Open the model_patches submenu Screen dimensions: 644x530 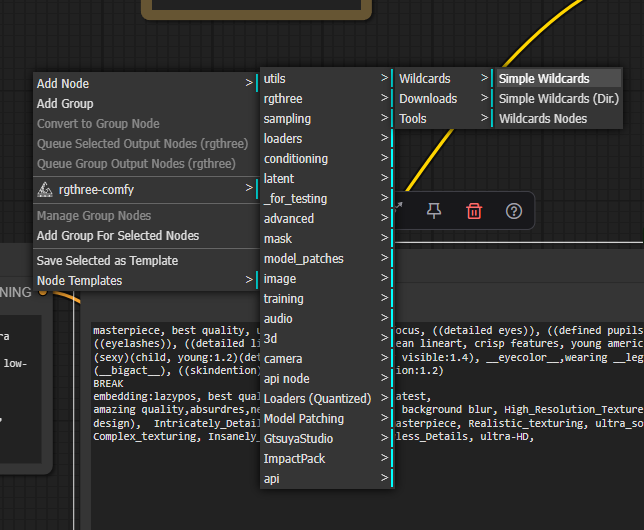click(327, 258)
